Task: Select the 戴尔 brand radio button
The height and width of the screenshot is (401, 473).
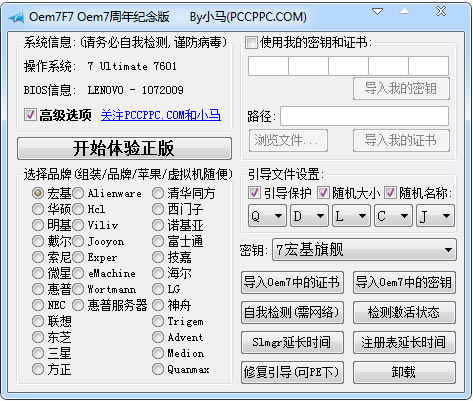Action: point(38,241)
